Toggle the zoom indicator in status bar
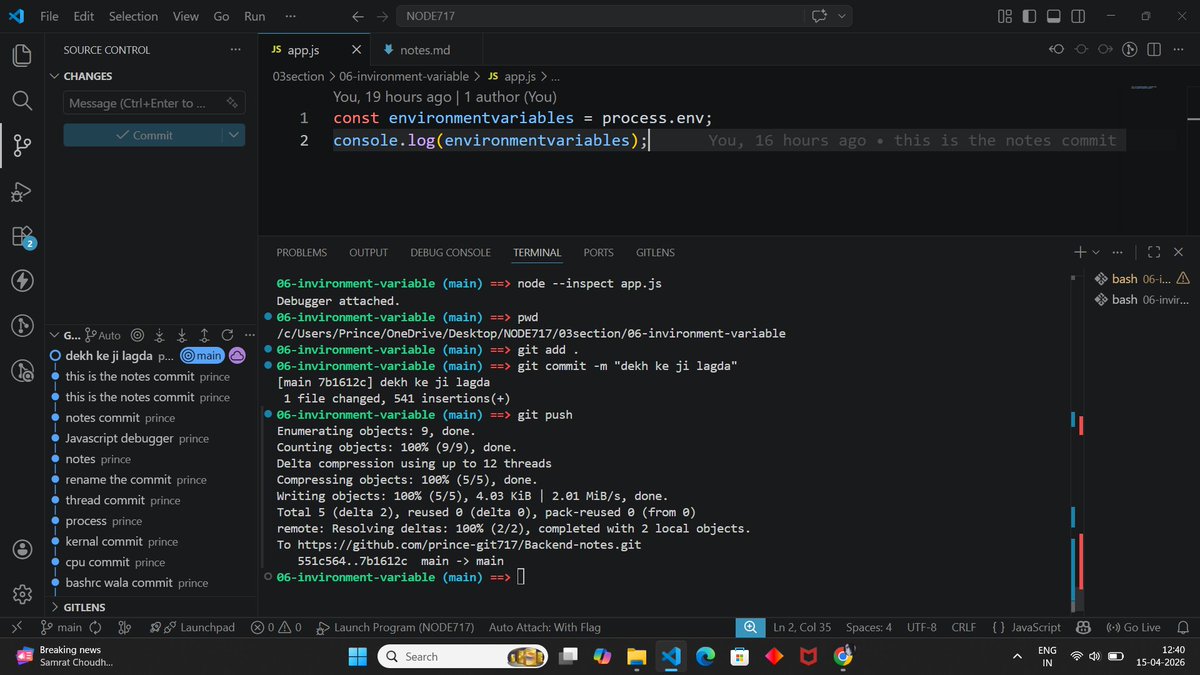Image resolution: width=1200 pixels, height=675 pixels. (x=749, y=627)
